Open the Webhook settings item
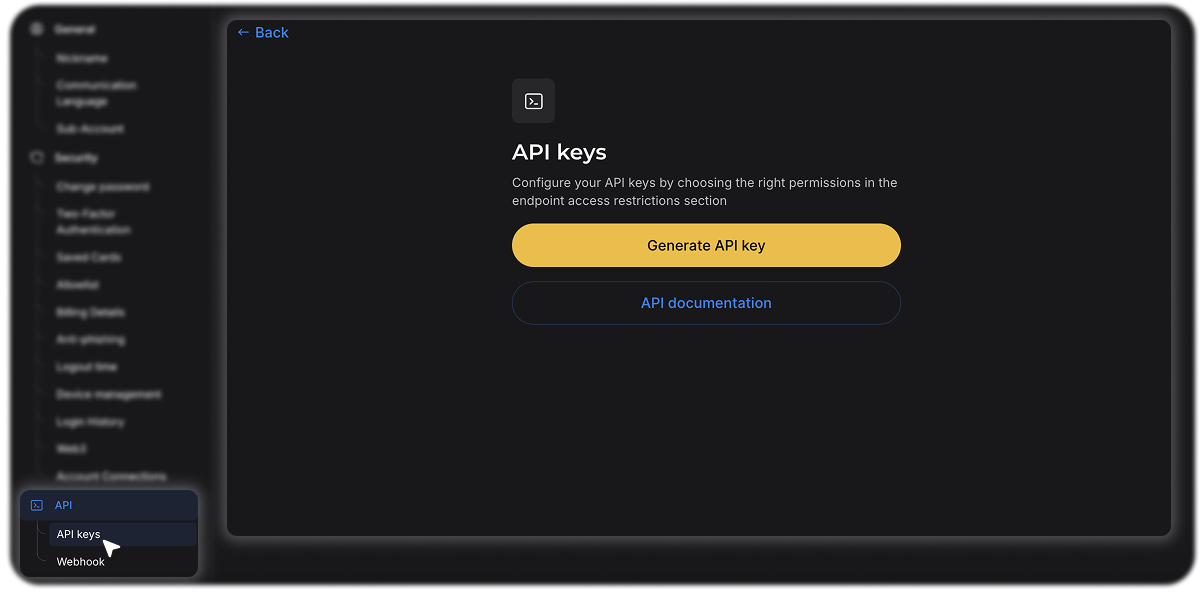The height and width of the screenshot is (597, 1200). pos(80,562)
